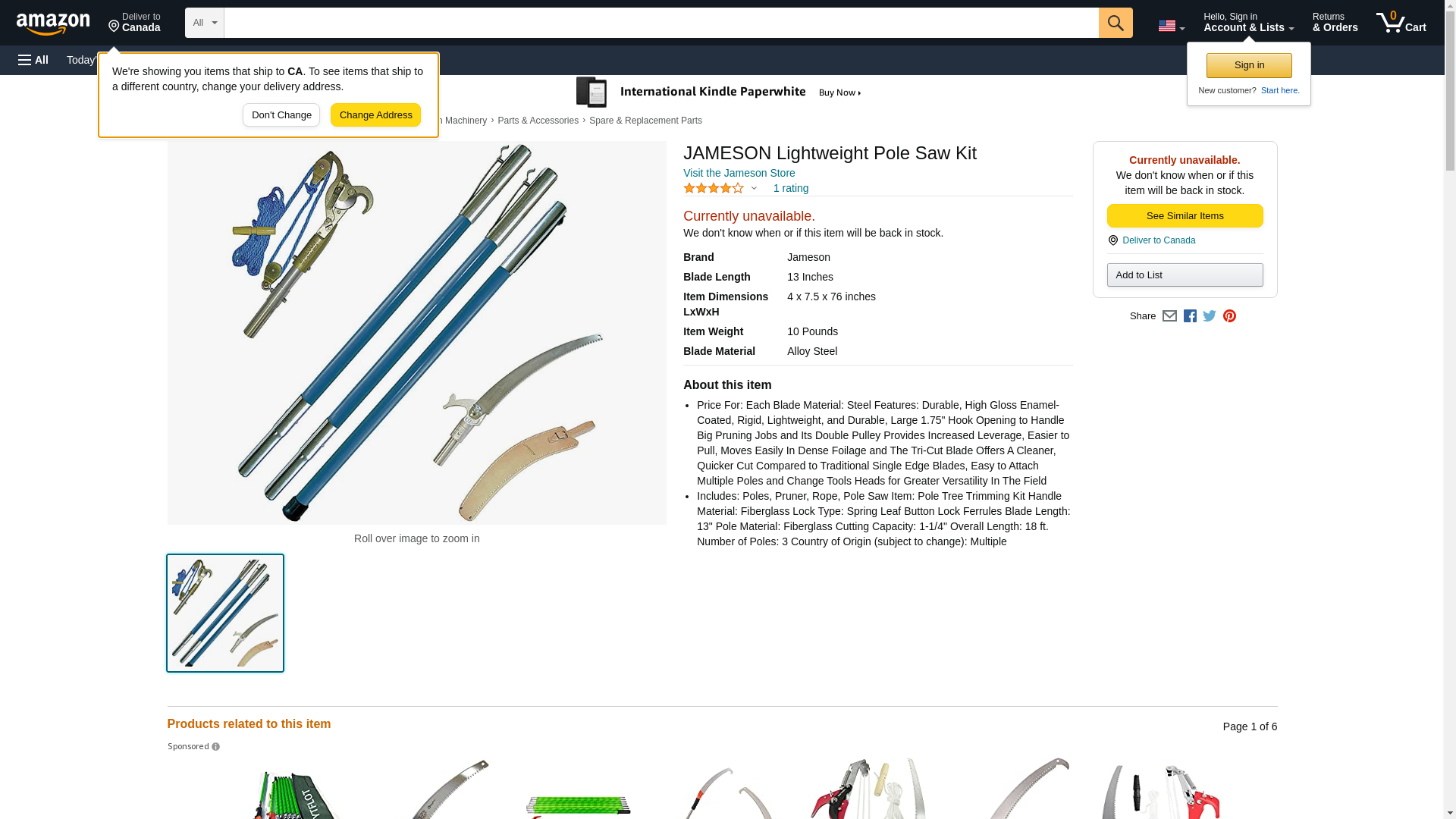Click into the Amazon search field
The height and width of the screenshot is (819, 1456).
coord(661,23)
